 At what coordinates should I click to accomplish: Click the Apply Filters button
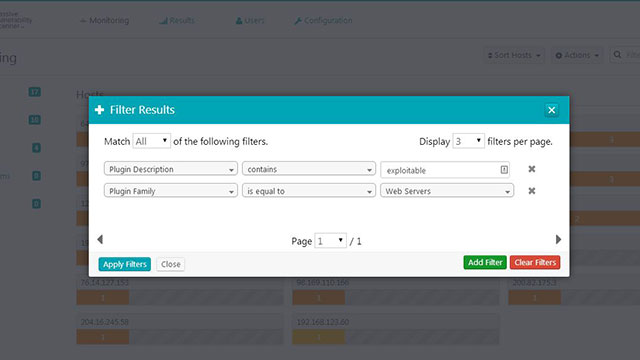click(124, 264)
